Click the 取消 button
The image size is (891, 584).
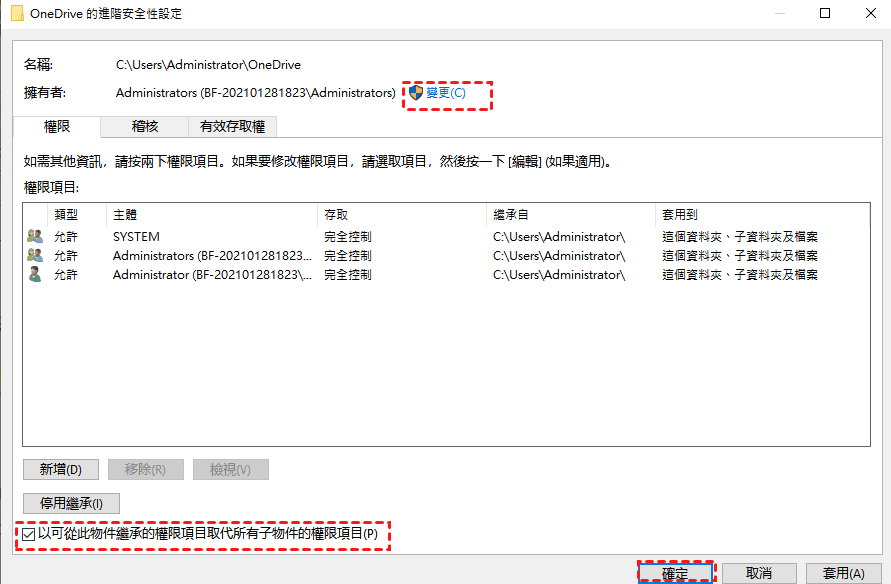[759, 573]
